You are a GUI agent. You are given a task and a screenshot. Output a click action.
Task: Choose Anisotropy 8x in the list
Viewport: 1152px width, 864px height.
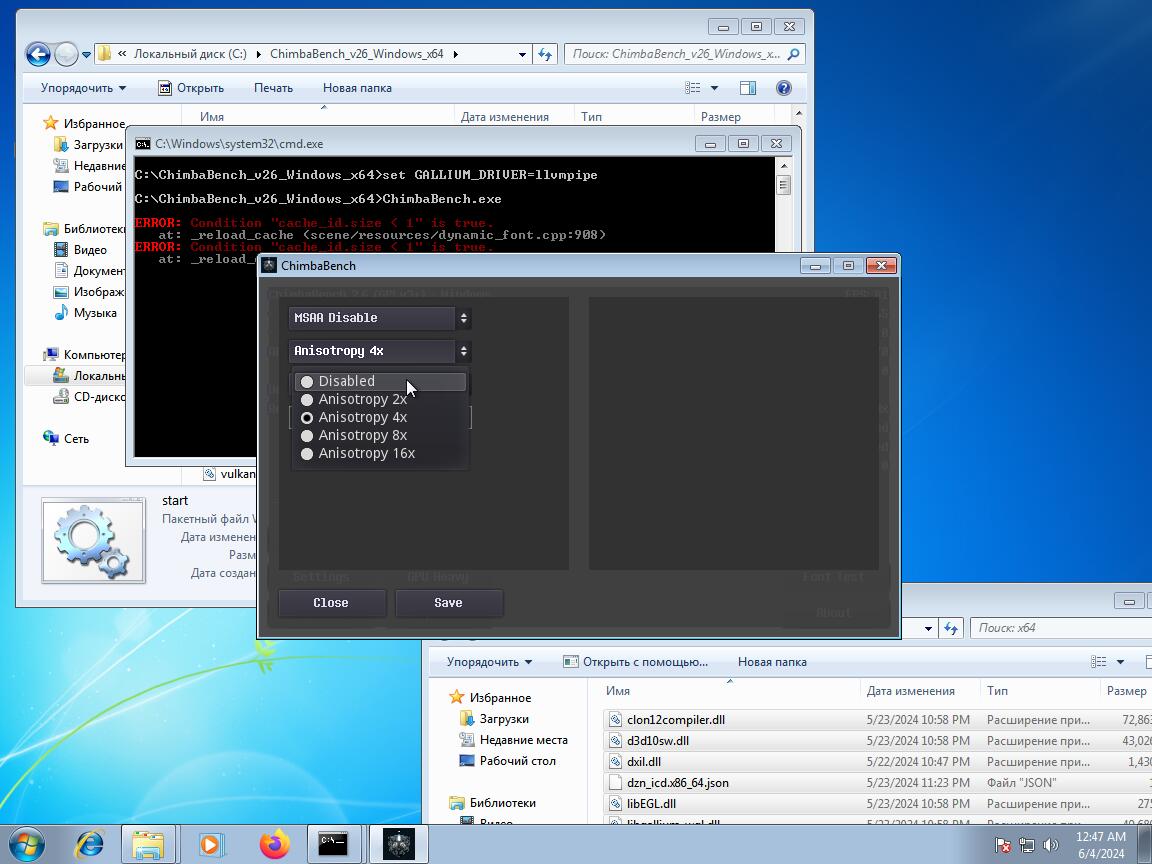(x=362, y=435)
